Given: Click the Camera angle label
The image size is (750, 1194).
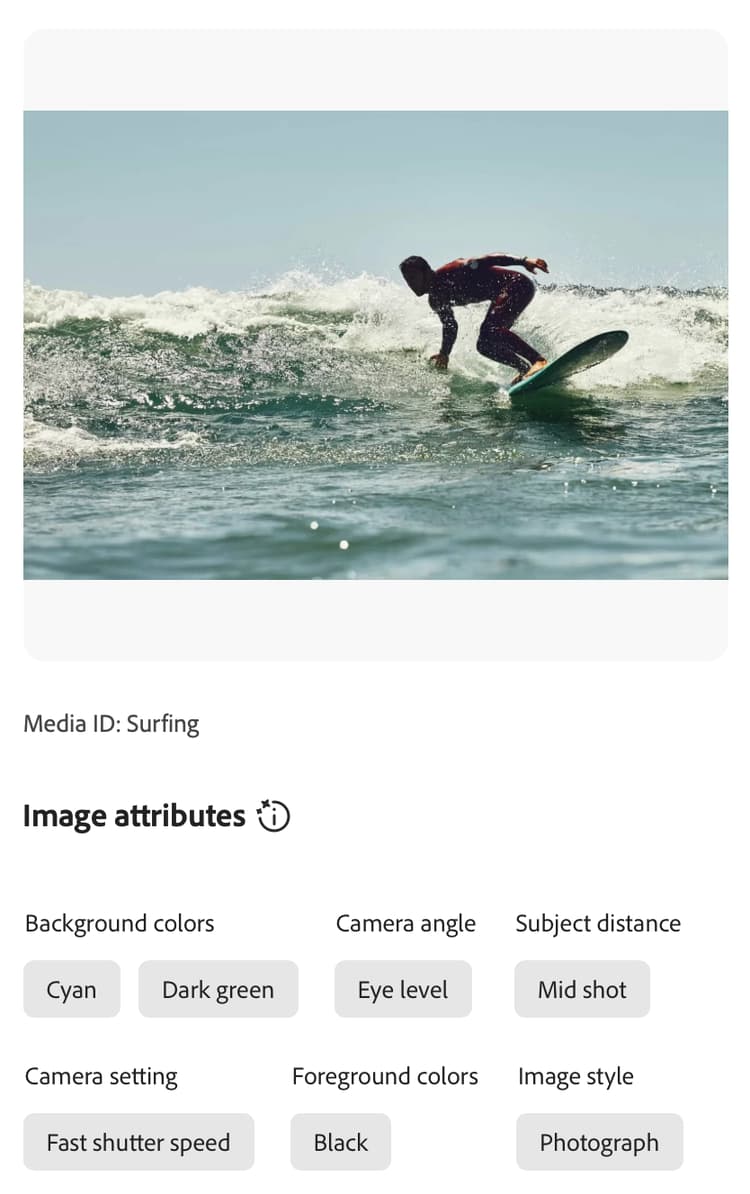Looking at the screenshot, I should (406, 924).
